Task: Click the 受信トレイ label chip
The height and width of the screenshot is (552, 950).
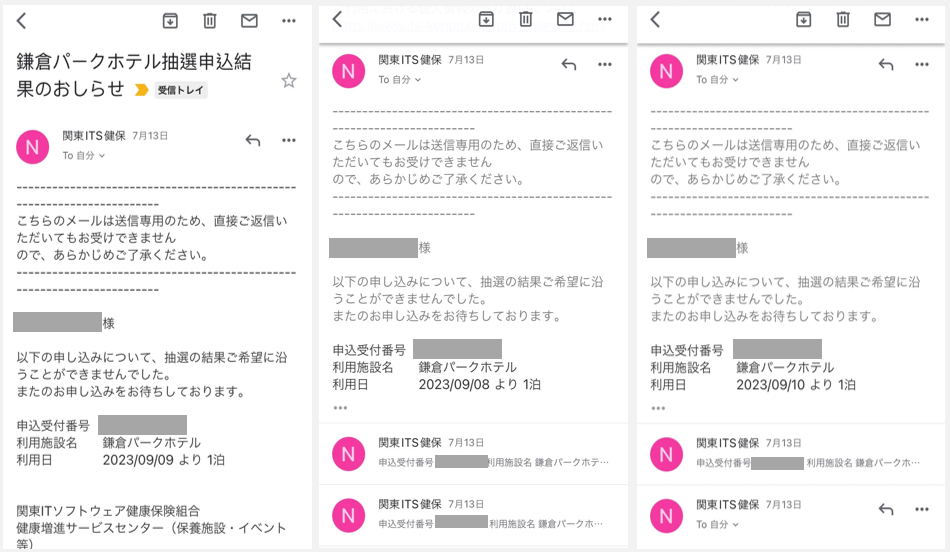Action: (x=180, y=90)
